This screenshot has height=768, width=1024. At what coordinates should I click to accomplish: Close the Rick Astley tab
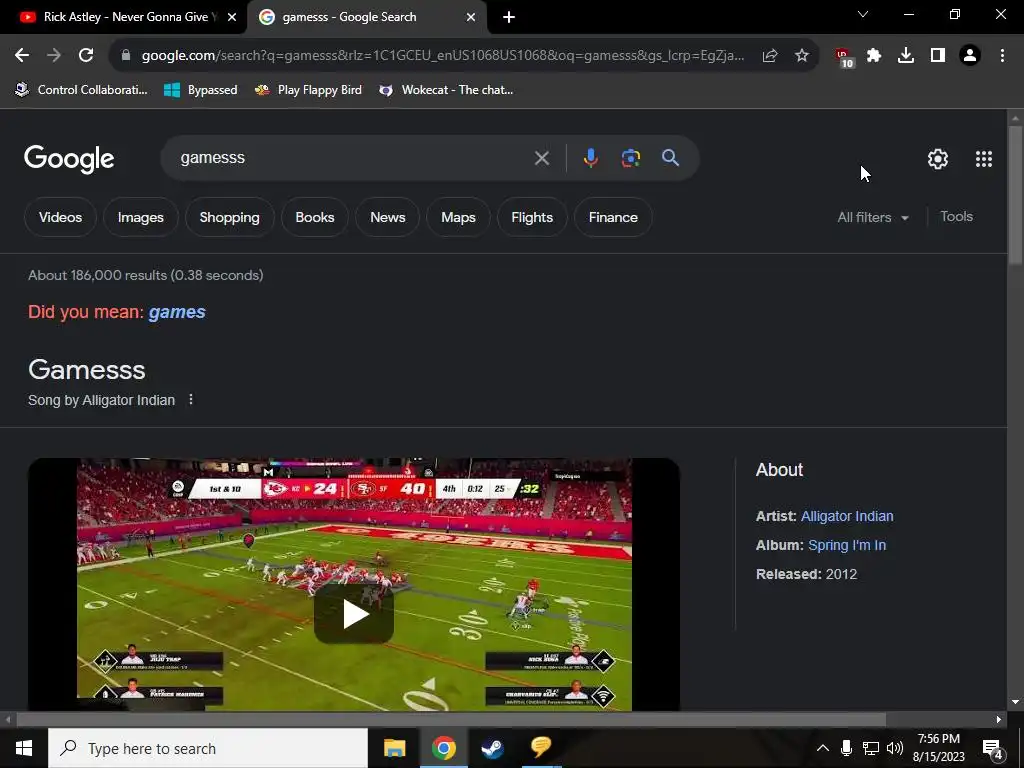point(232,17)
